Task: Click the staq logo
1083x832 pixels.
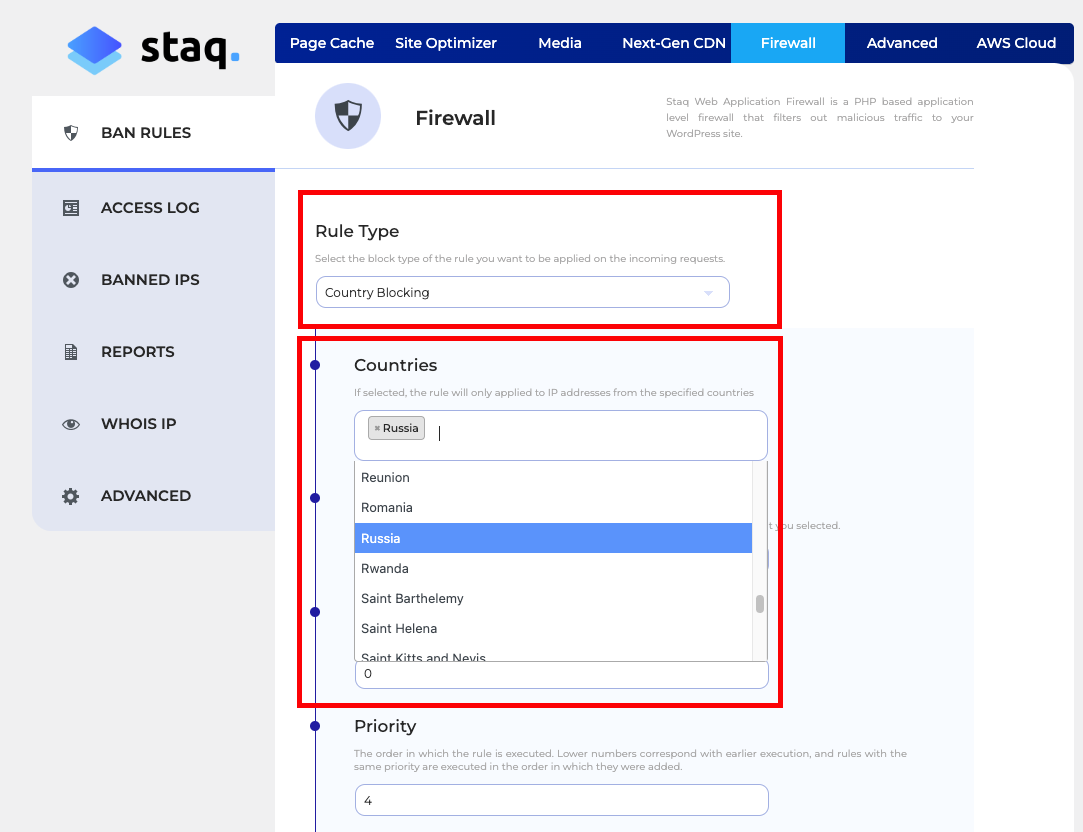Action: (152, 48)
